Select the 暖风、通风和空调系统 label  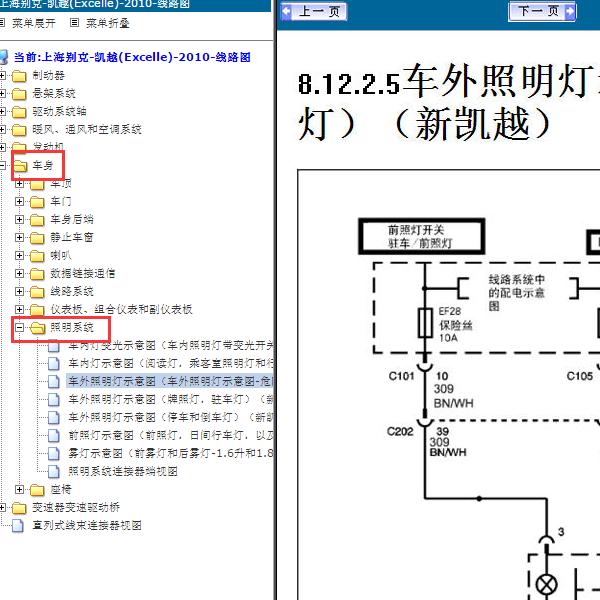click(x=87, y=129)
